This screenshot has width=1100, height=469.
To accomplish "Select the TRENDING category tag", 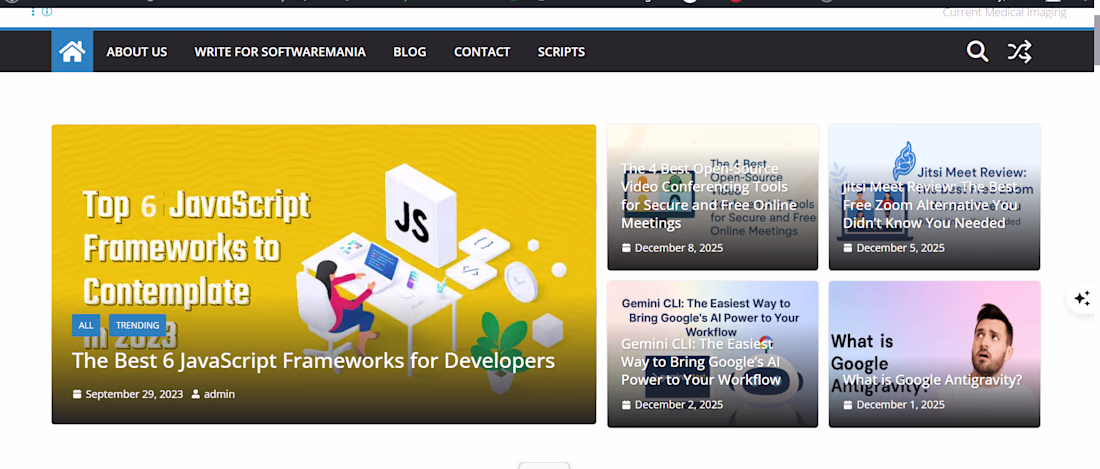I will pos(138,325).
